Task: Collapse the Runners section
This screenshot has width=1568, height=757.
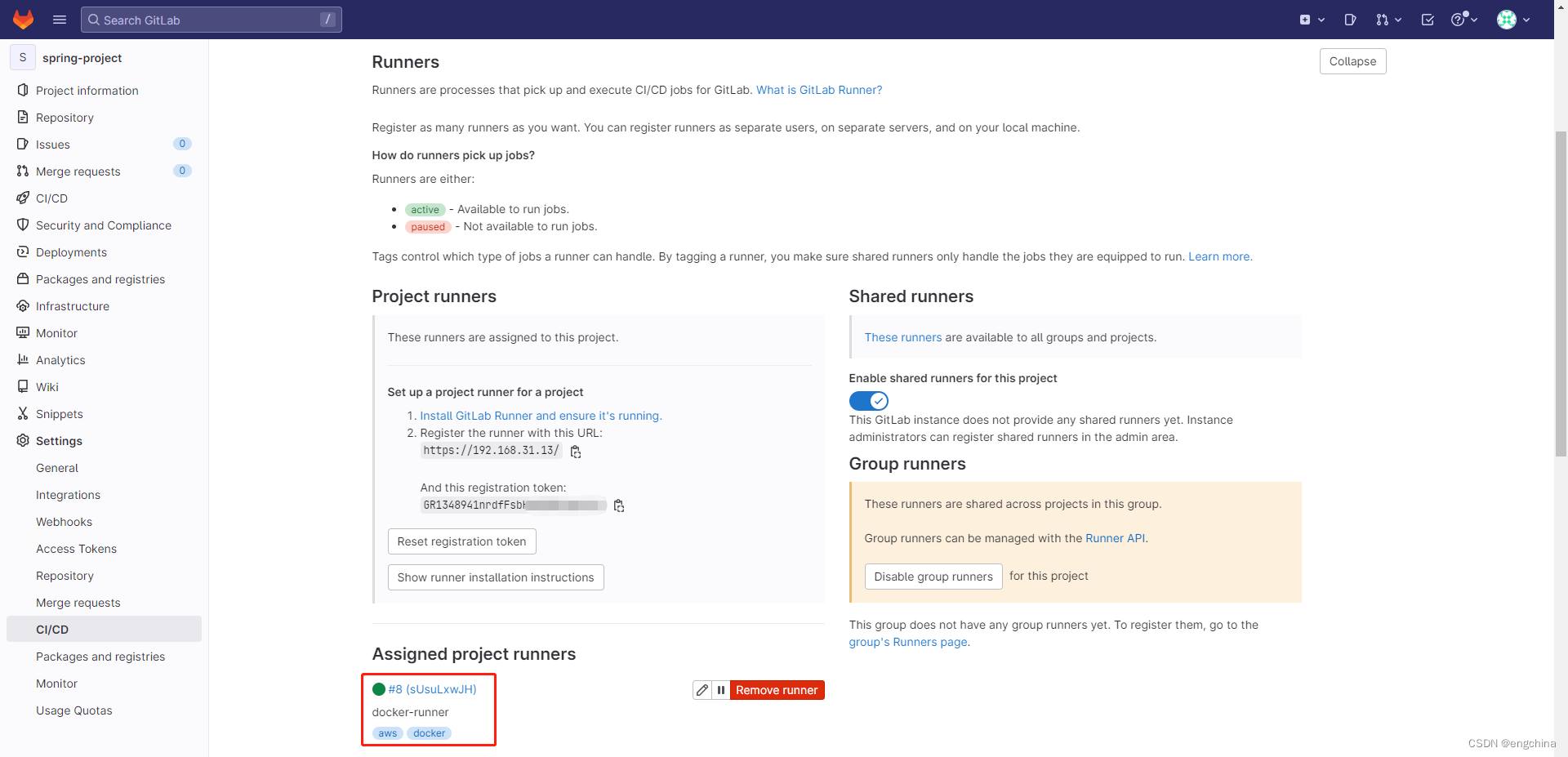Action: point(1352,61)
